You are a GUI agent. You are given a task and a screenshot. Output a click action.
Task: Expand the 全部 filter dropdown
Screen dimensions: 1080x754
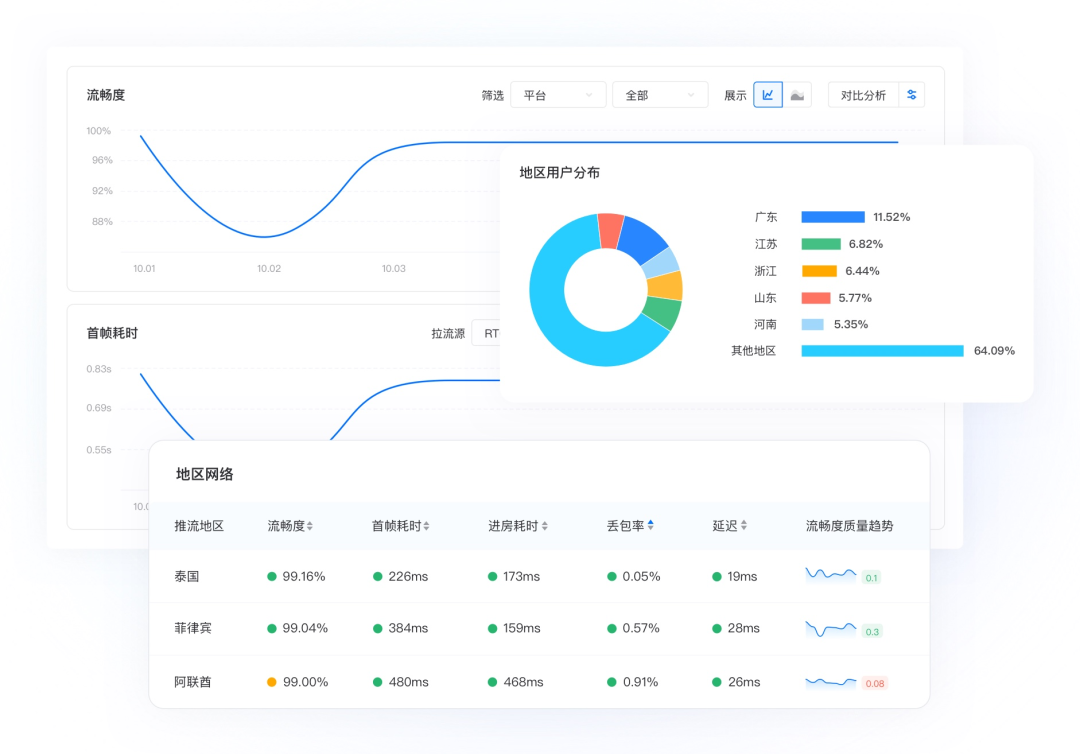tap(660, 95)
